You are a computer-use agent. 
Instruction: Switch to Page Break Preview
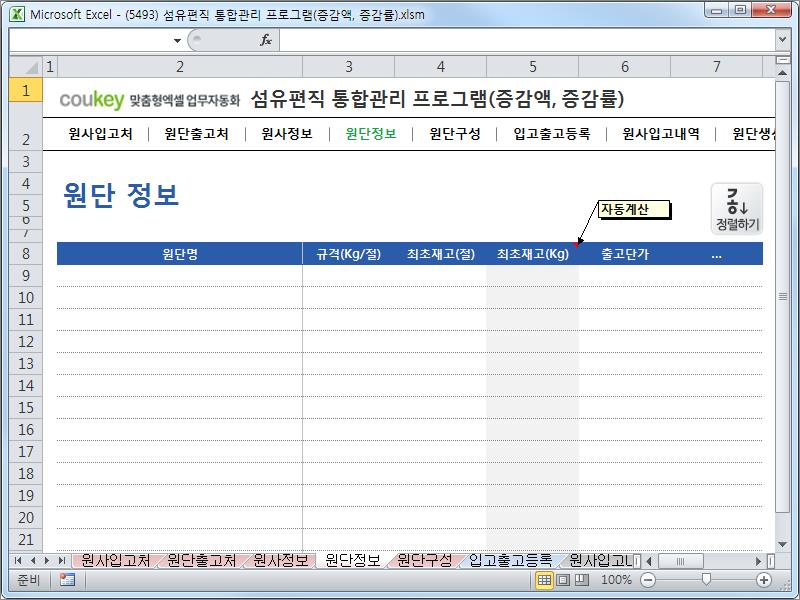(581, 580)
